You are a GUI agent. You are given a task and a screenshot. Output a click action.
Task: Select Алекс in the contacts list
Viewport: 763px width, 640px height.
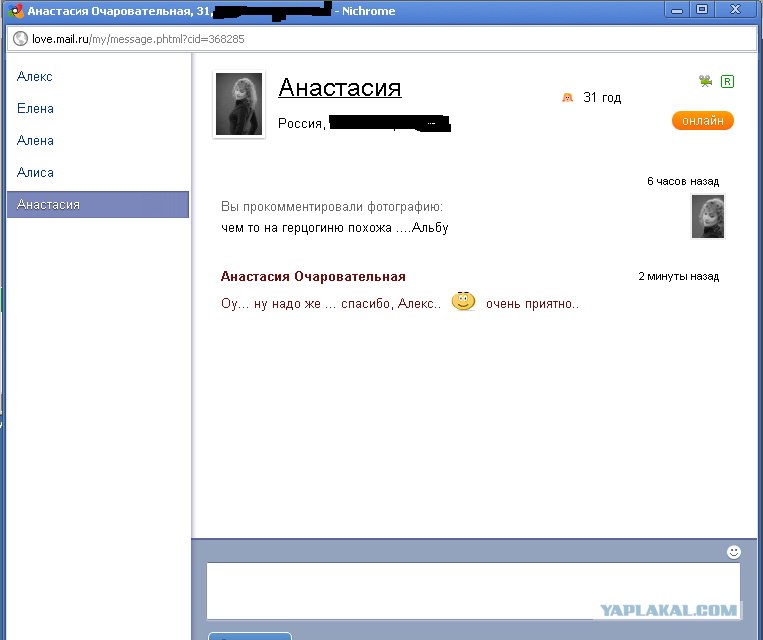[x=35, y=77]
